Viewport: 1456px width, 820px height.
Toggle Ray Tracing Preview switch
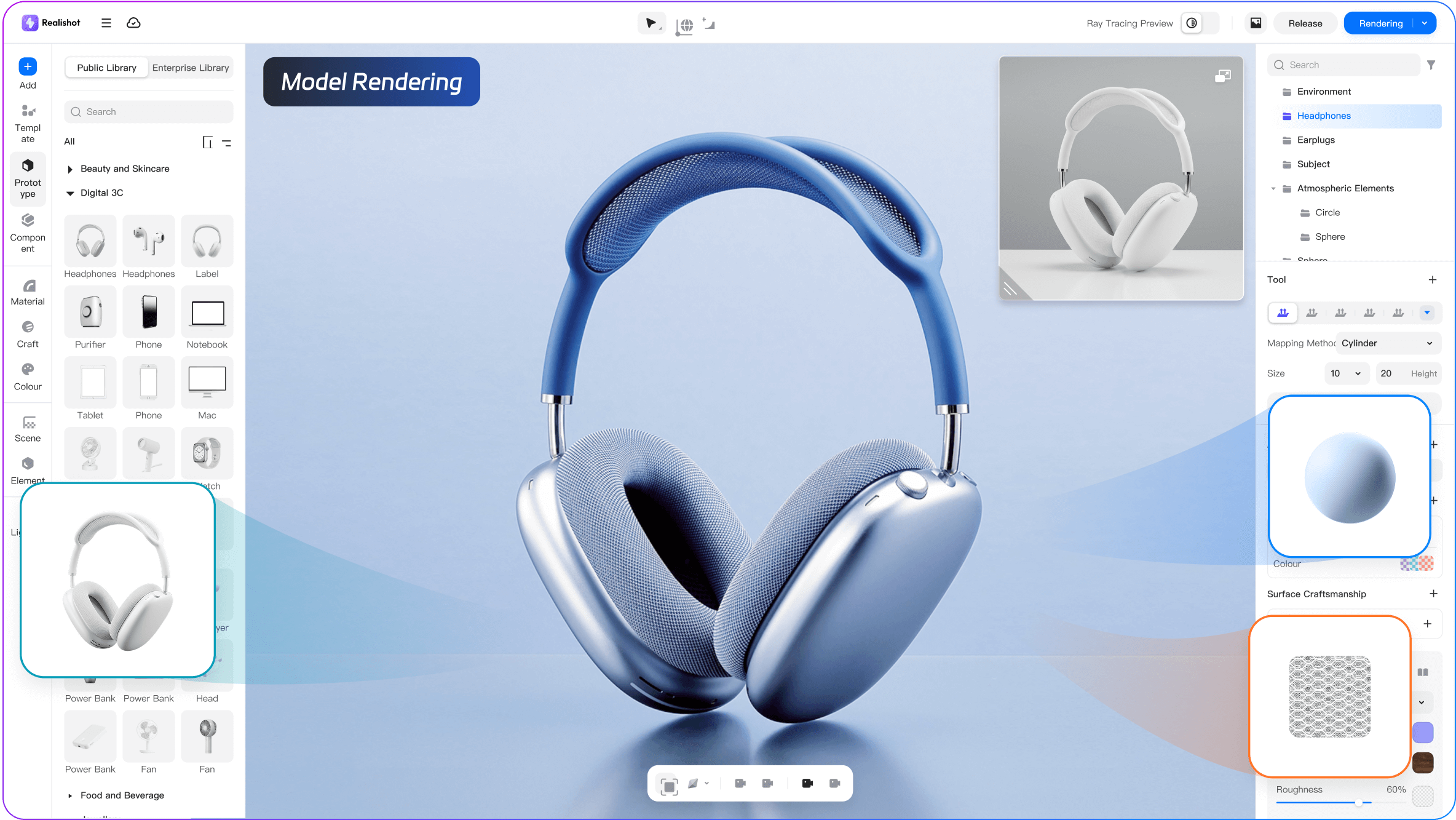pos(1199,23)
